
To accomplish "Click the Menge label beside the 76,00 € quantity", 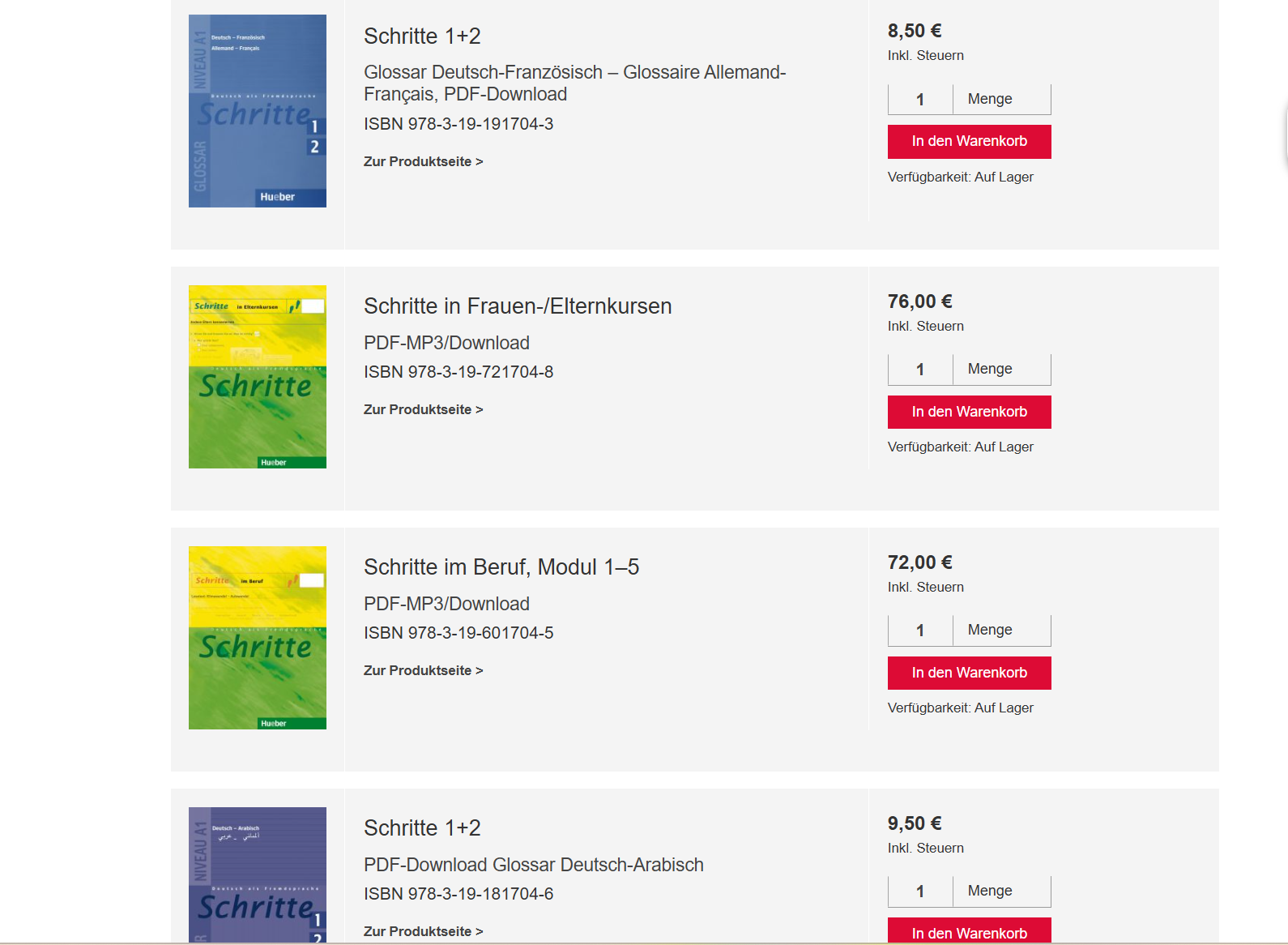I will click(990, 369).
